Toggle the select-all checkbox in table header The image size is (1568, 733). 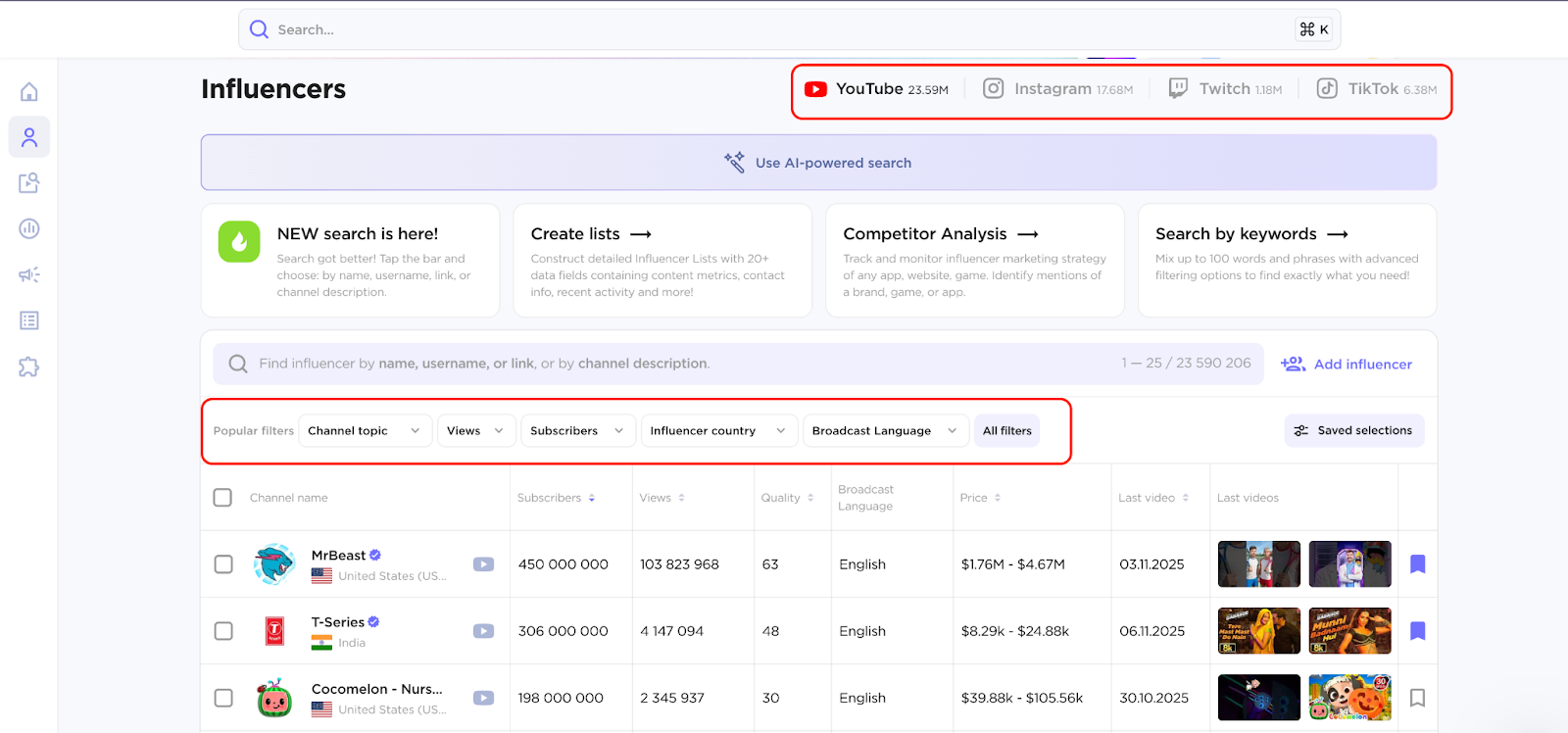tap(222, 498)
